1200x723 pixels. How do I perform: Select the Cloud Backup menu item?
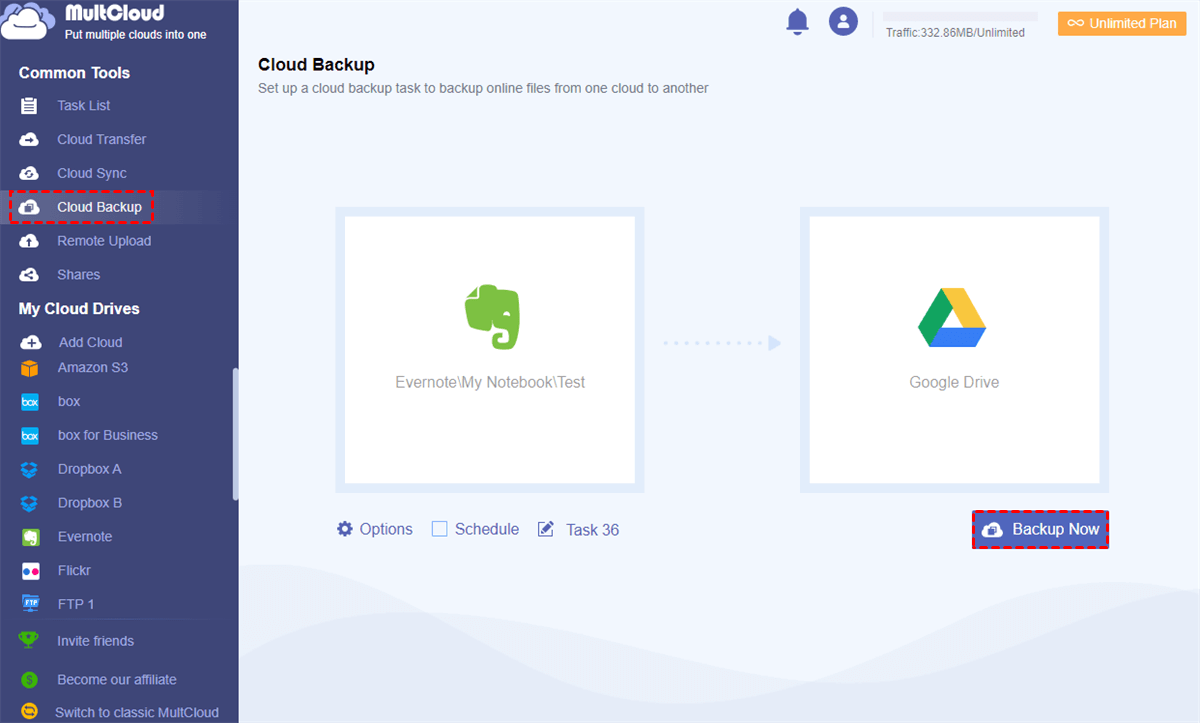click(x=99, y=207)
